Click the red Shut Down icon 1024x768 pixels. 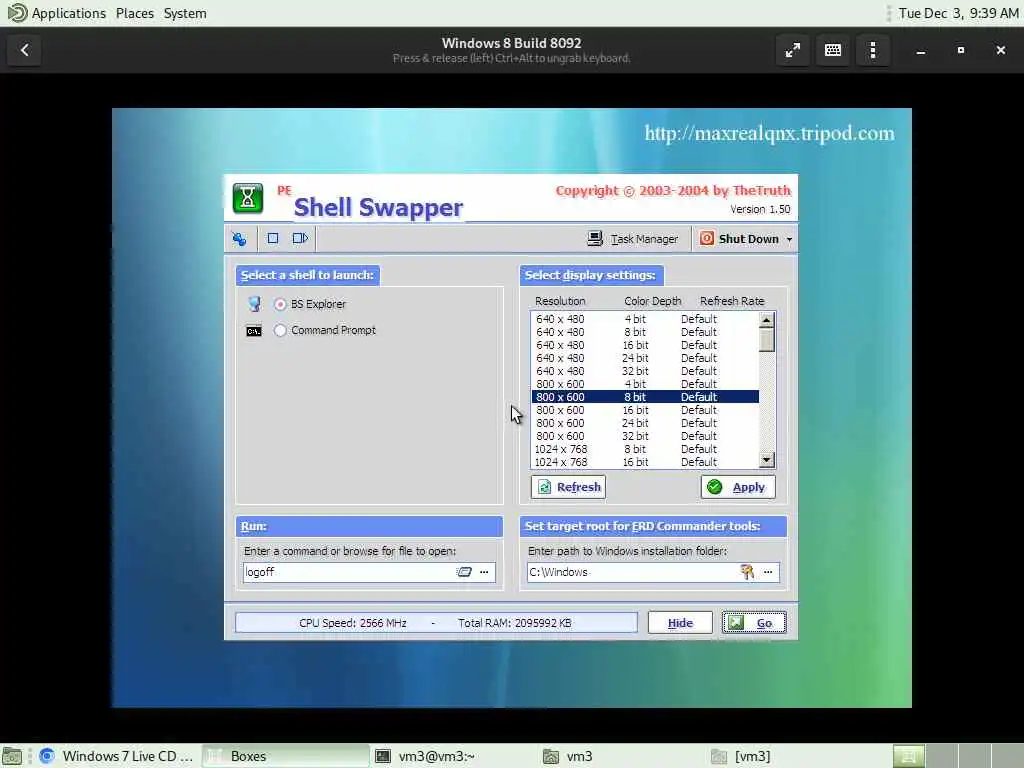click(x=707, y=238)
